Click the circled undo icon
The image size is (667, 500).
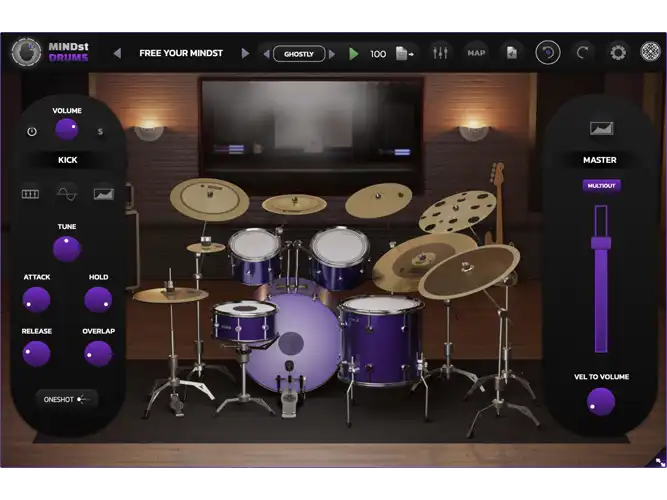(x=547, y=53)
